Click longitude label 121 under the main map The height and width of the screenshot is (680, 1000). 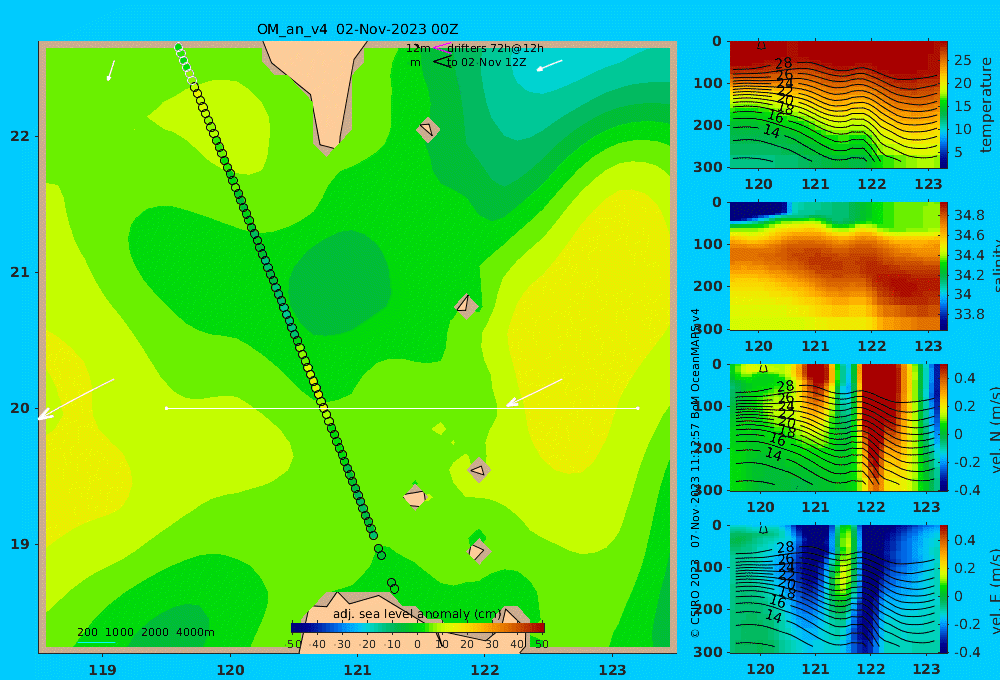pos(357,670)
